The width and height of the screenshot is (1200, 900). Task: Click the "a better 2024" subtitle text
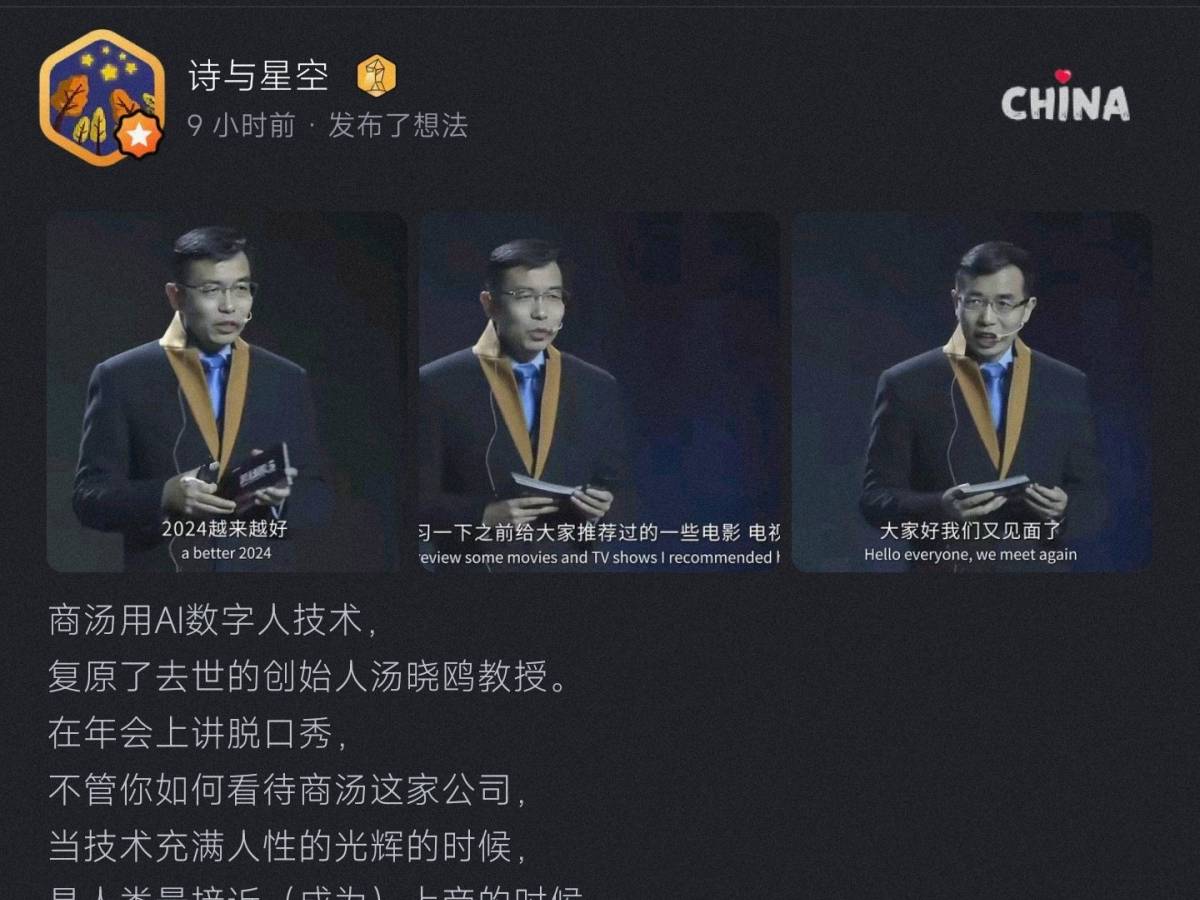pyautogui.click(x=226, y=553)
